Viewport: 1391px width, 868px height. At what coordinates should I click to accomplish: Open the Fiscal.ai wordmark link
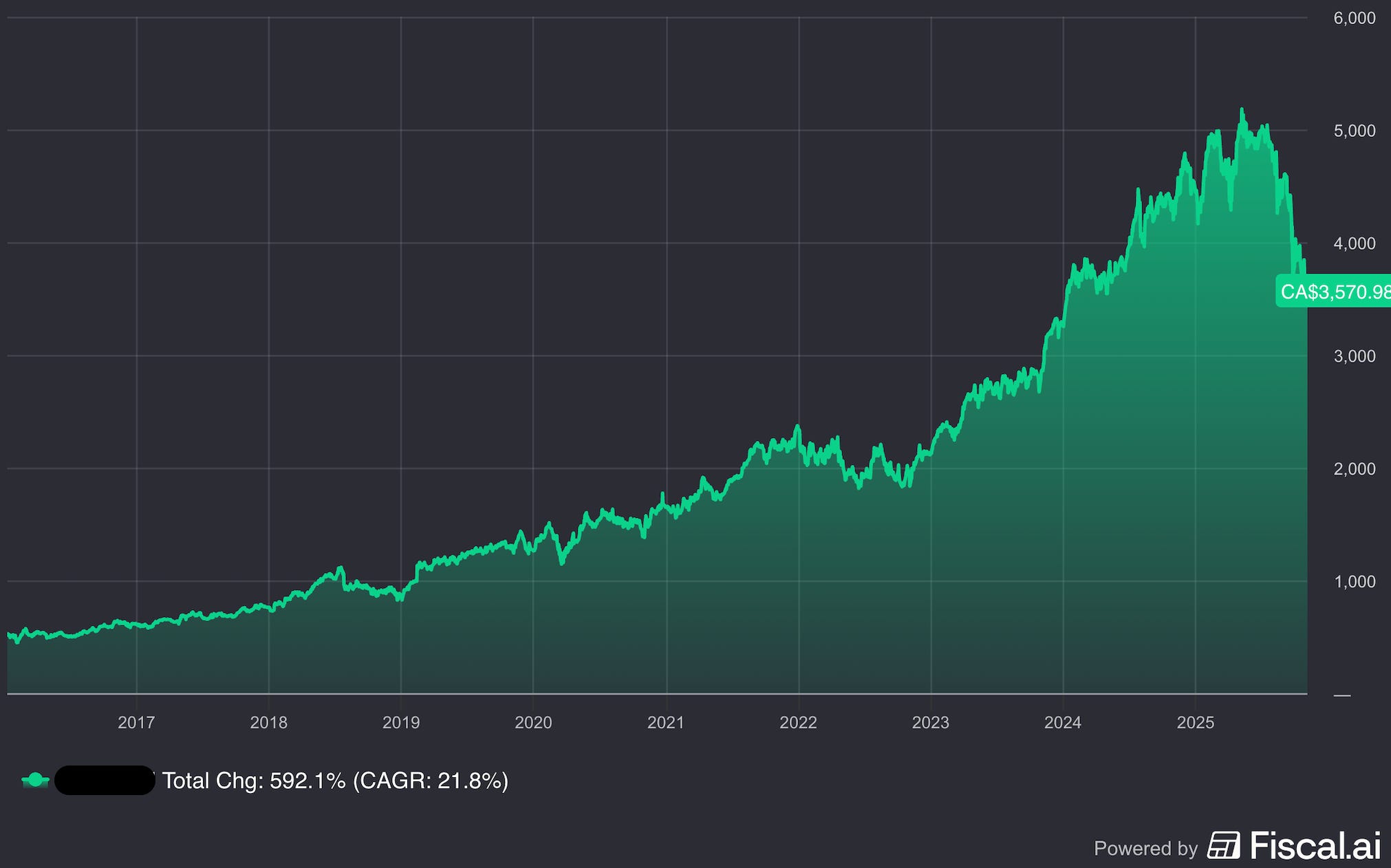[x=1315, y=846]
